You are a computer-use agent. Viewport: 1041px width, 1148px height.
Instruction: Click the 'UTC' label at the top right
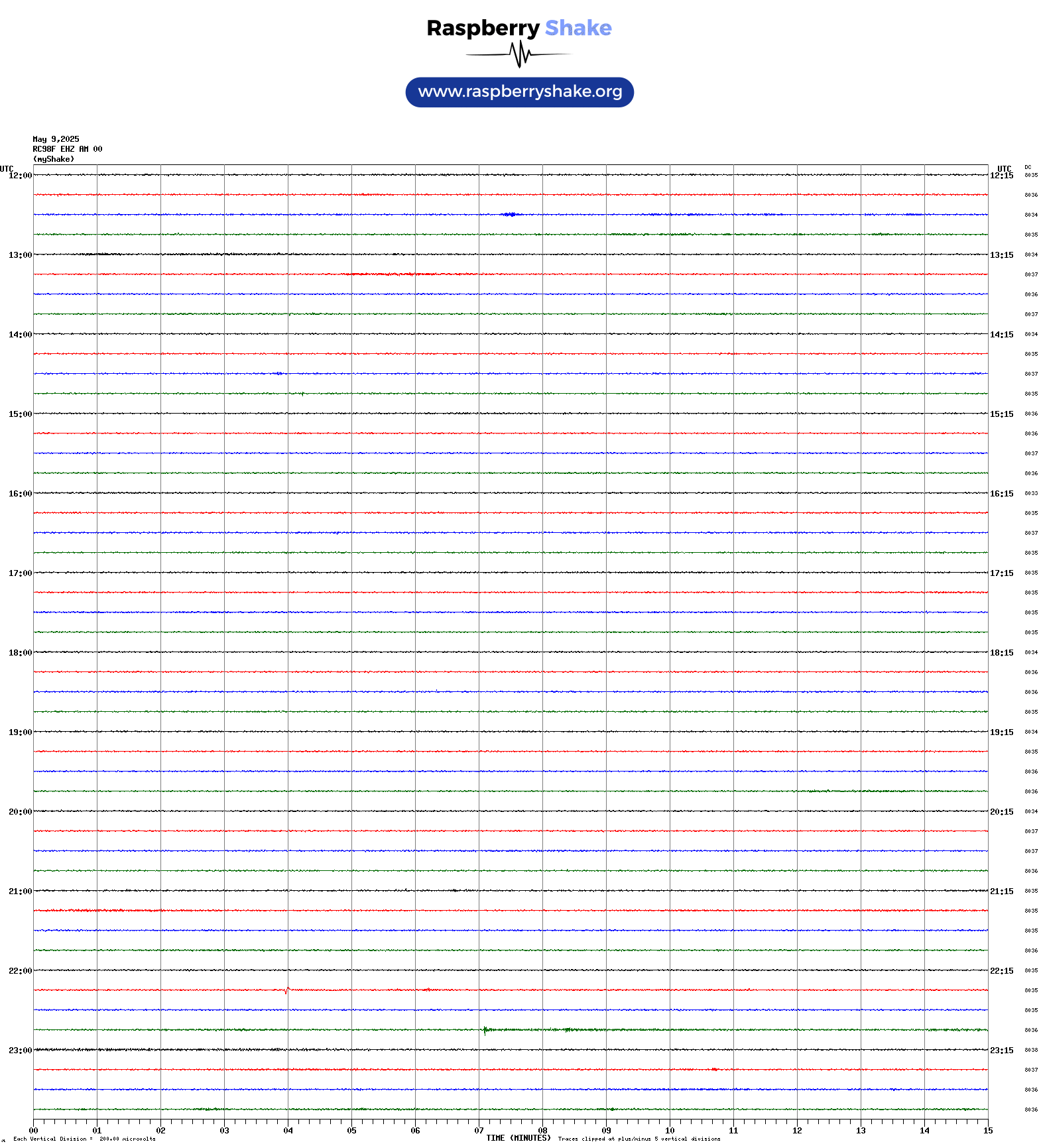(1005, 168)
